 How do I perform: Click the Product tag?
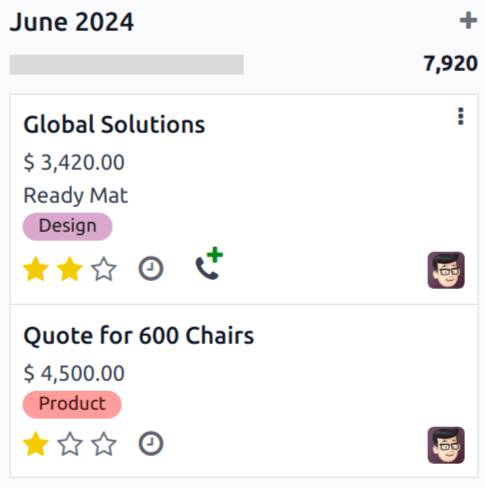[72, 404]
